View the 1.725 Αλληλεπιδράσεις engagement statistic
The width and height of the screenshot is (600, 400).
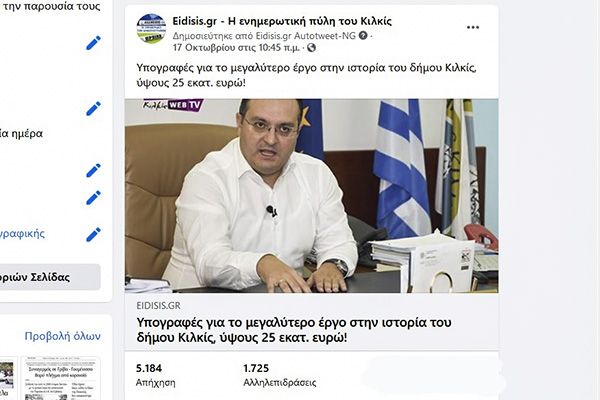click(280, 375)
